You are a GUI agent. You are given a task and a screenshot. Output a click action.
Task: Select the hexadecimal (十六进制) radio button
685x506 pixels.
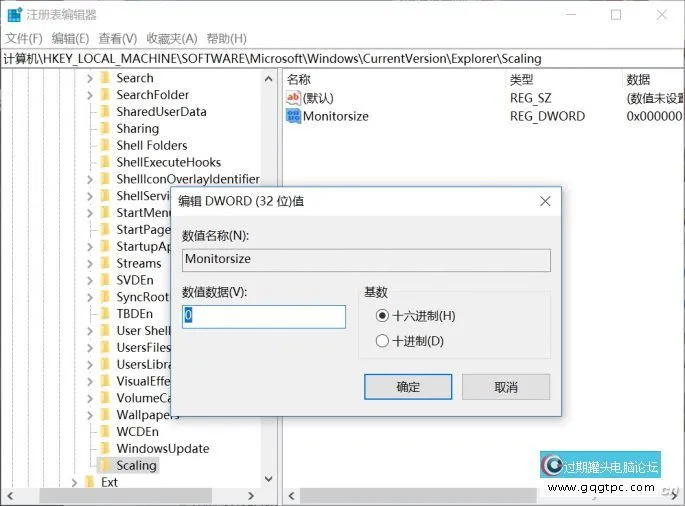pyautogui.click(x=382, y=315)
